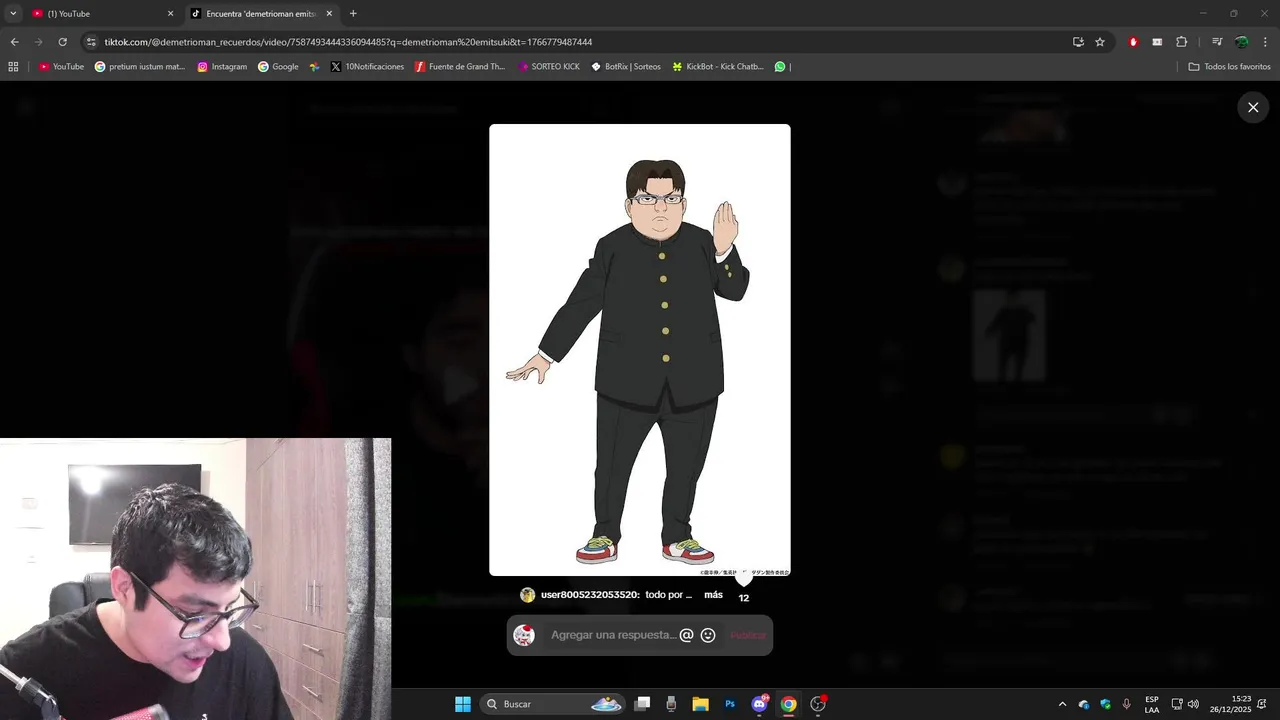Screen dimensions: 1280x720
Task: Open the Google bookmark
Action: [278, 67]
